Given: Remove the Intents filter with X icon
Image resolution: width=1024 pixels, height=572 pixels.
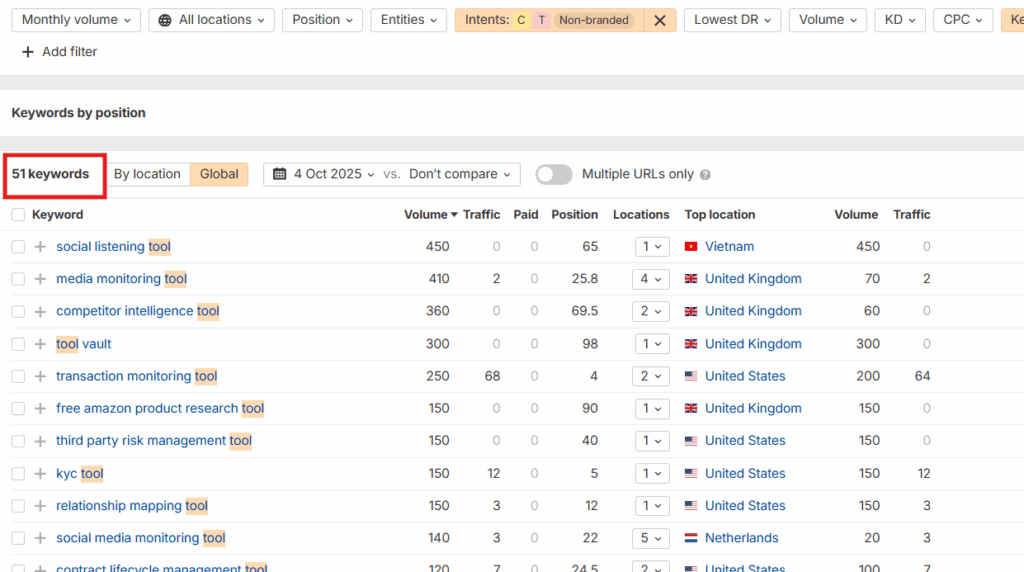Looking at the screenshot, I should tap(659, 20).
